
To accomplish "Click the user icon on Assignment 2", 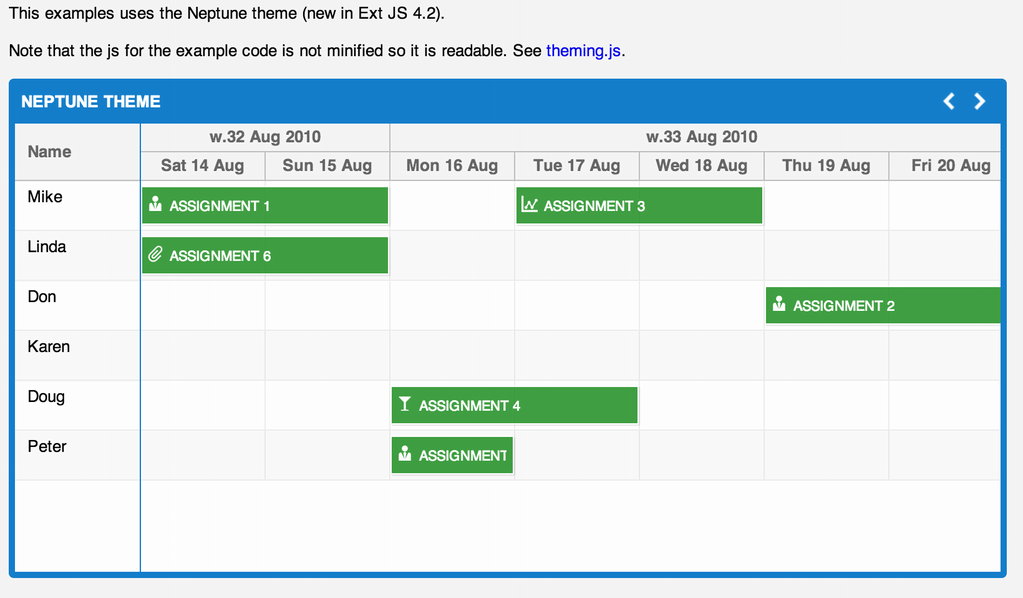I will (779, 304).
